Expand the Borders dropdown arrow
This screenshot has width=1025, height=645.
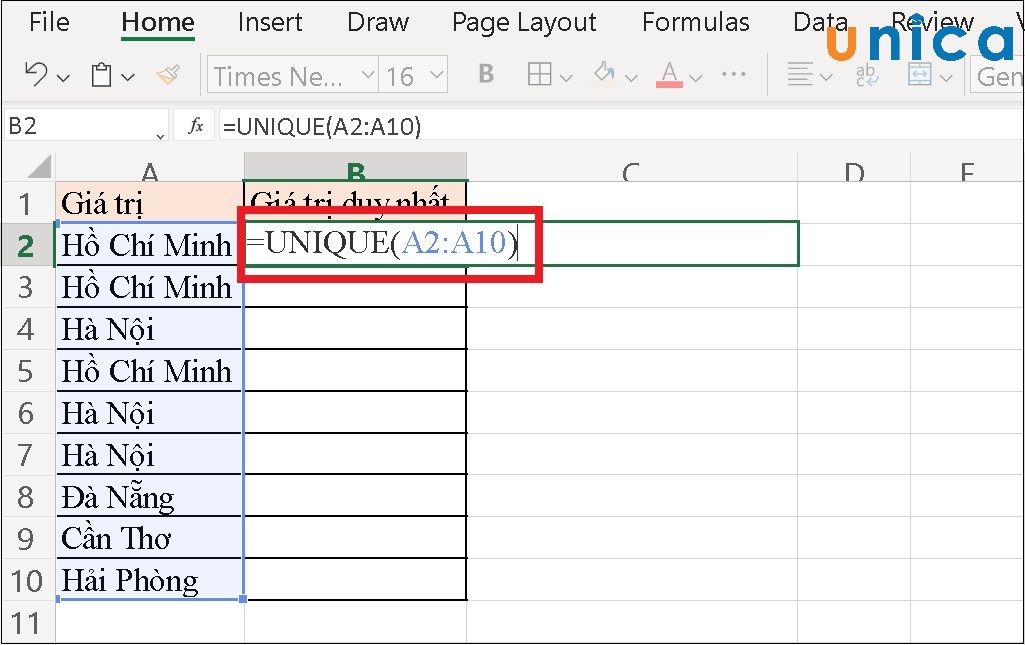(x=566, y=78)
